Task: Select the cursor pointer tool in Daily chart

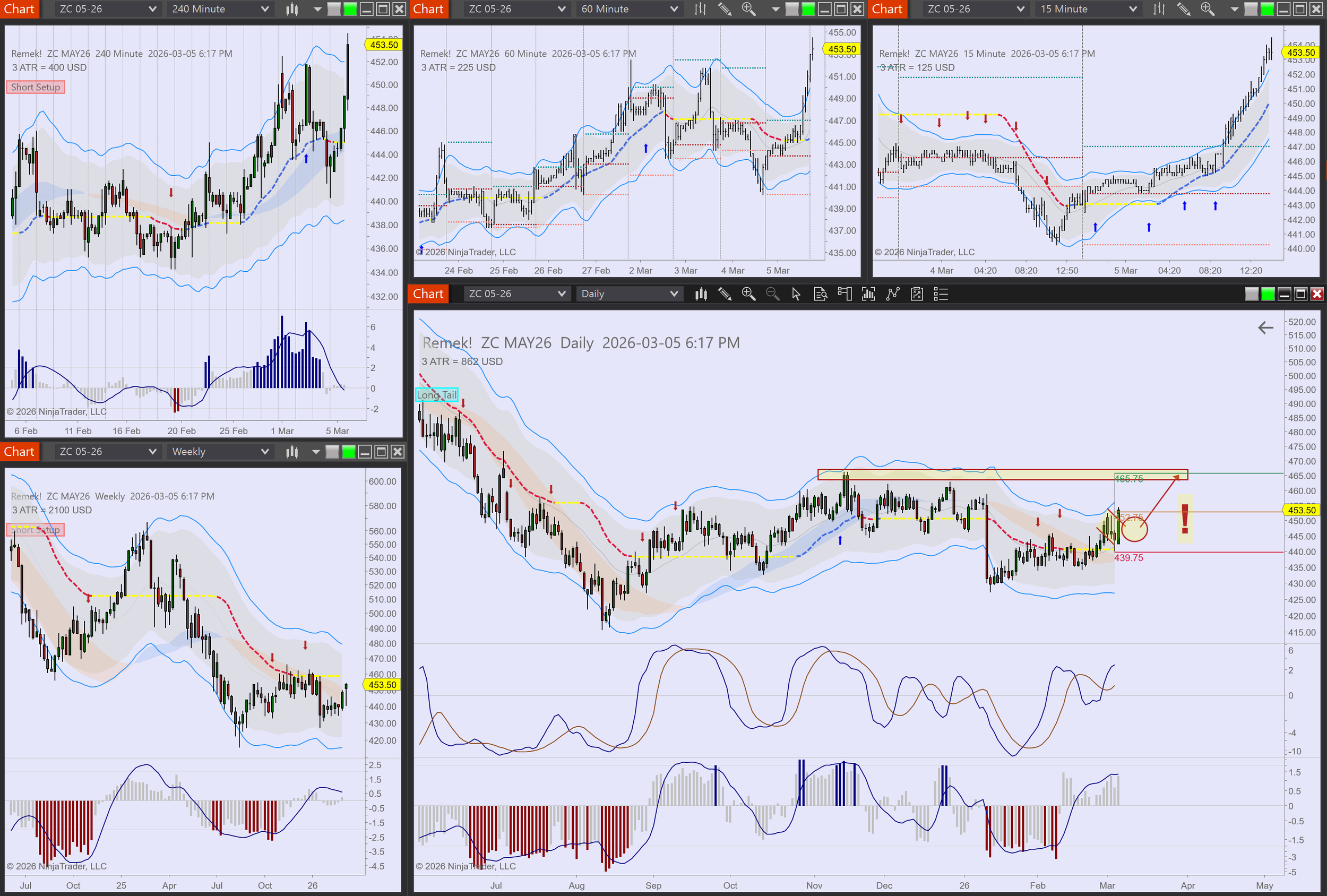Action: (796, 294)
